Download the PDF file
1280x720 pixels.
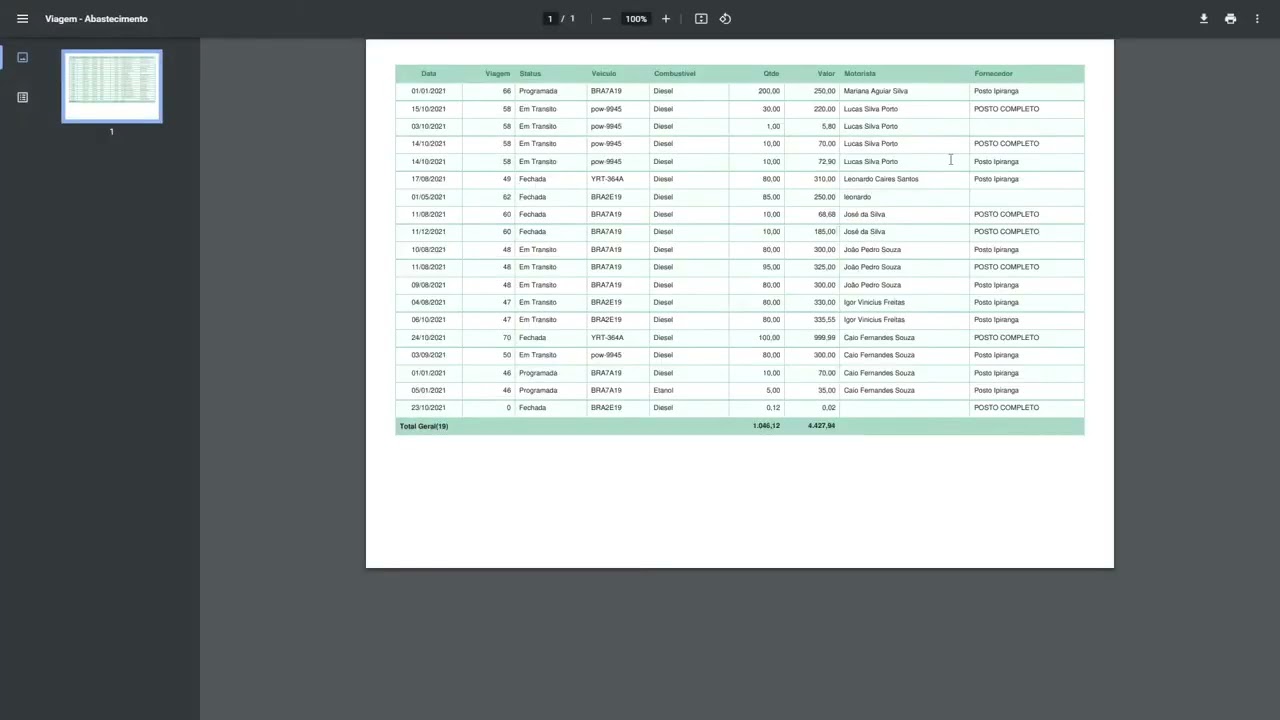point(1204,19)
